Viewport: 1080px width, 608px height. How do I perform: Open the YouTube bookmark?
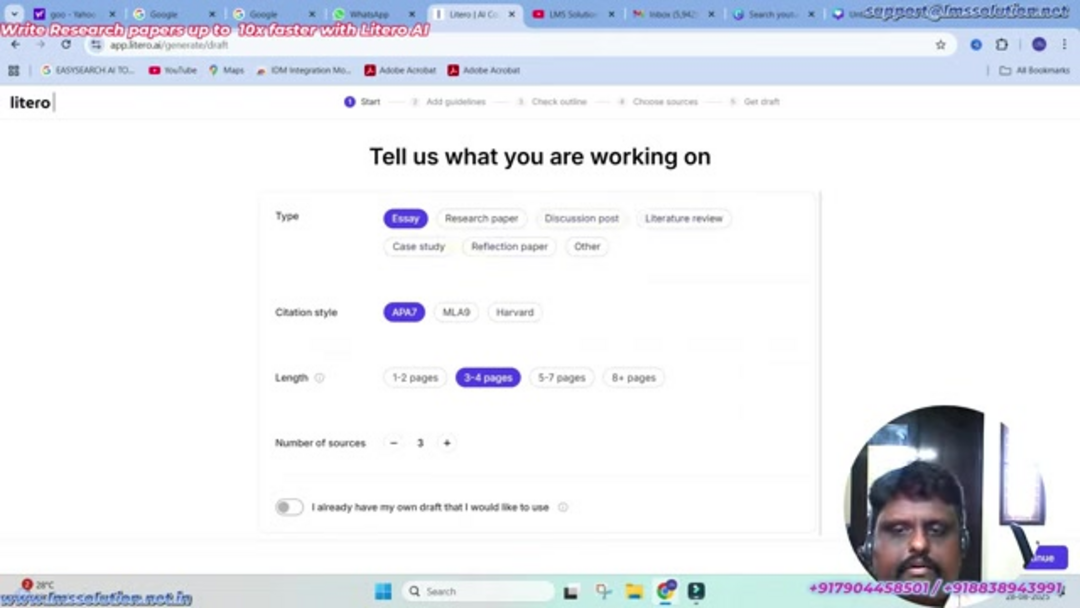click(172, 71)
